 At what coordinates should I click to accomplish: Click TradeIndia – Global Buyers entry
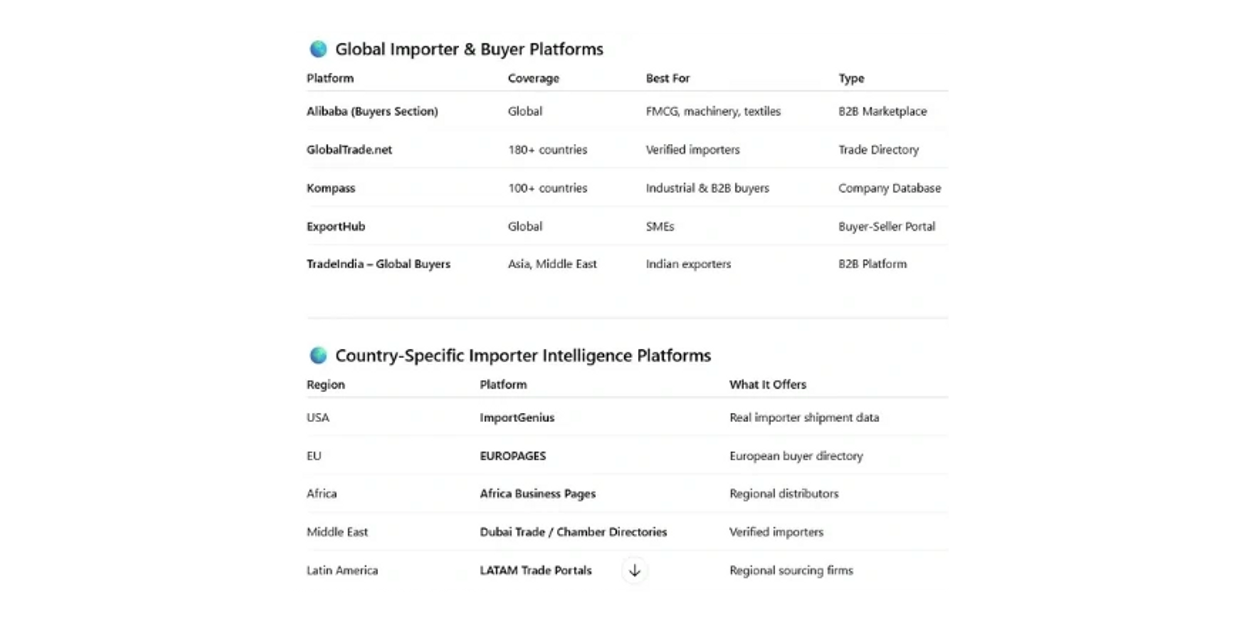pos(378,264)
